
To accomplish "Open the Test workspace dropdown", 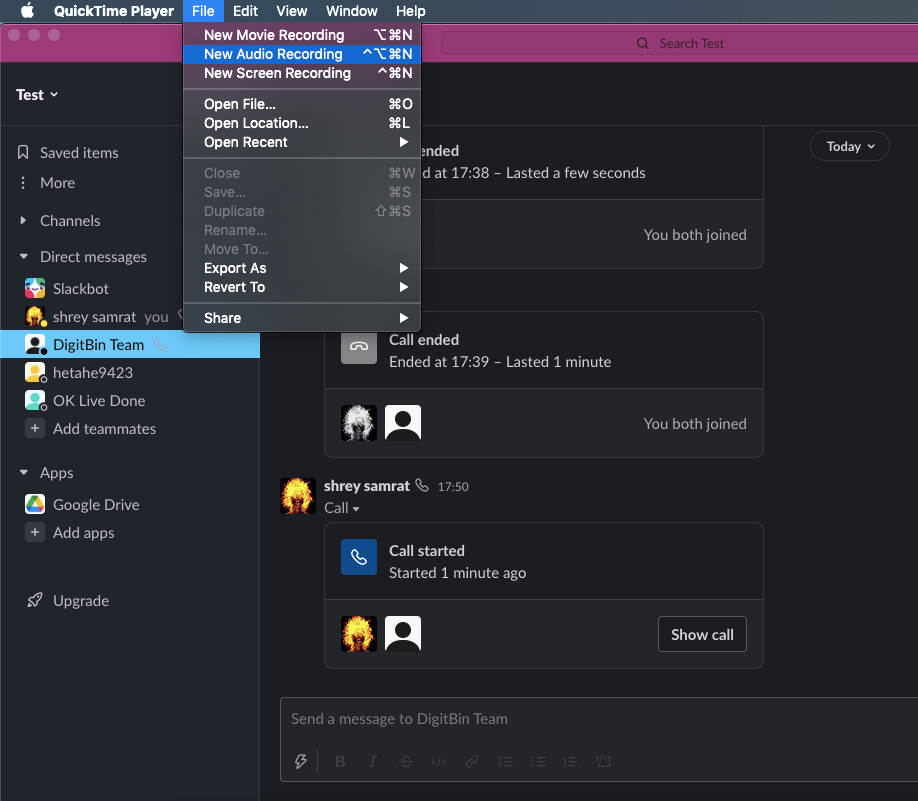I will coord(37,95).
